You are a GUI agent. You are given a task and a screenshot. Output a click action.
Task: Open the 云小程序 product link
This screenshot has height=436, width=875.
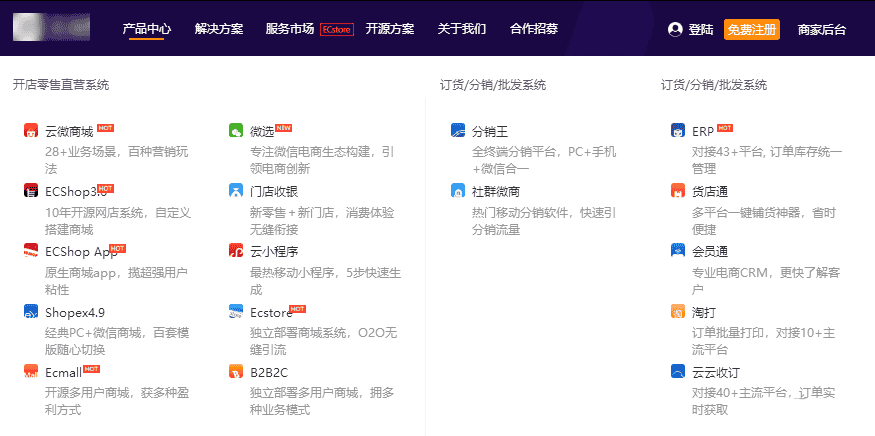pos(274,252)
